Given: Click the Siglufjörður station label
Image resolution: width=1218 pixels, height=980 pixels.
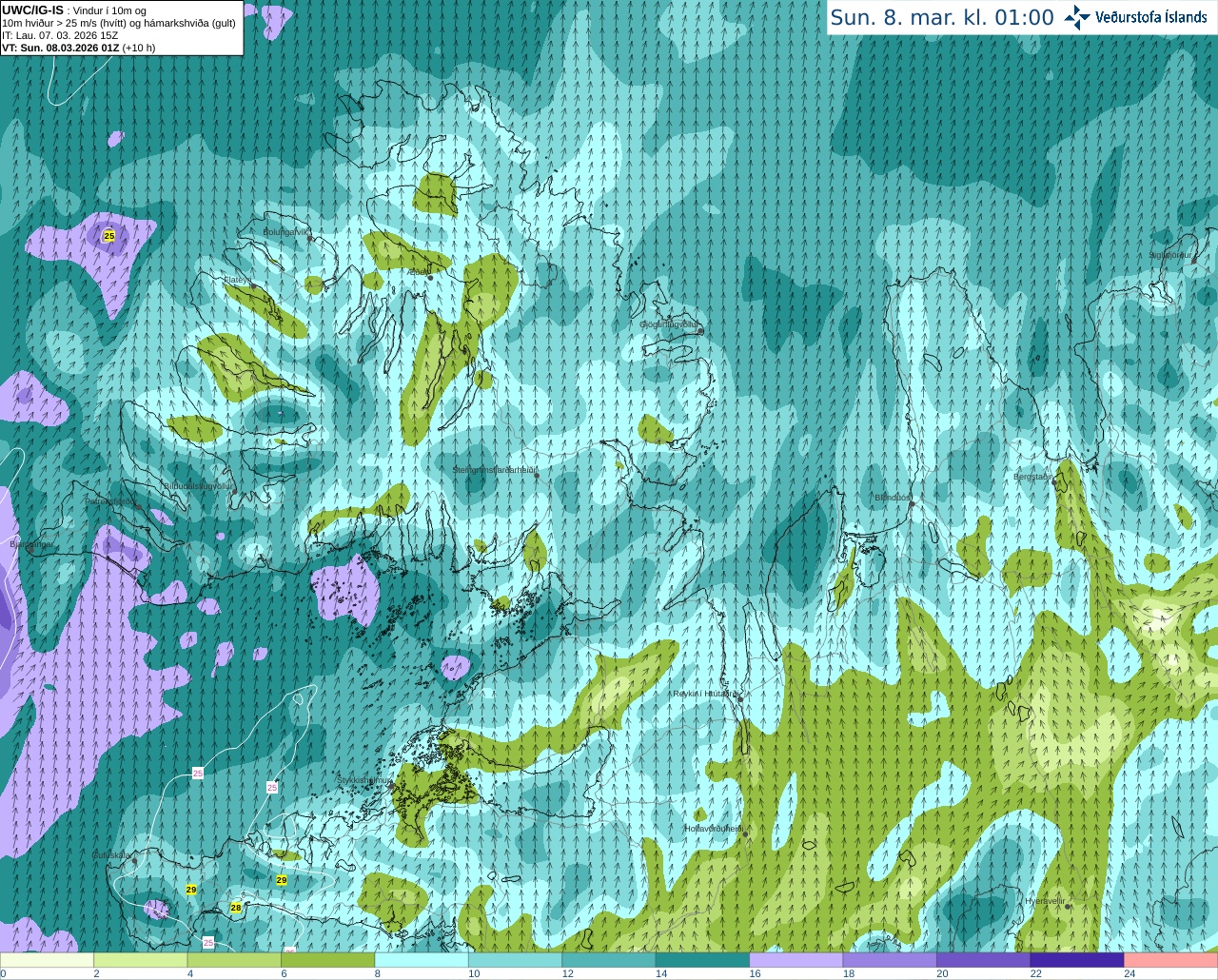Looking at the screenshot, I should click(x=1169, y=255).
